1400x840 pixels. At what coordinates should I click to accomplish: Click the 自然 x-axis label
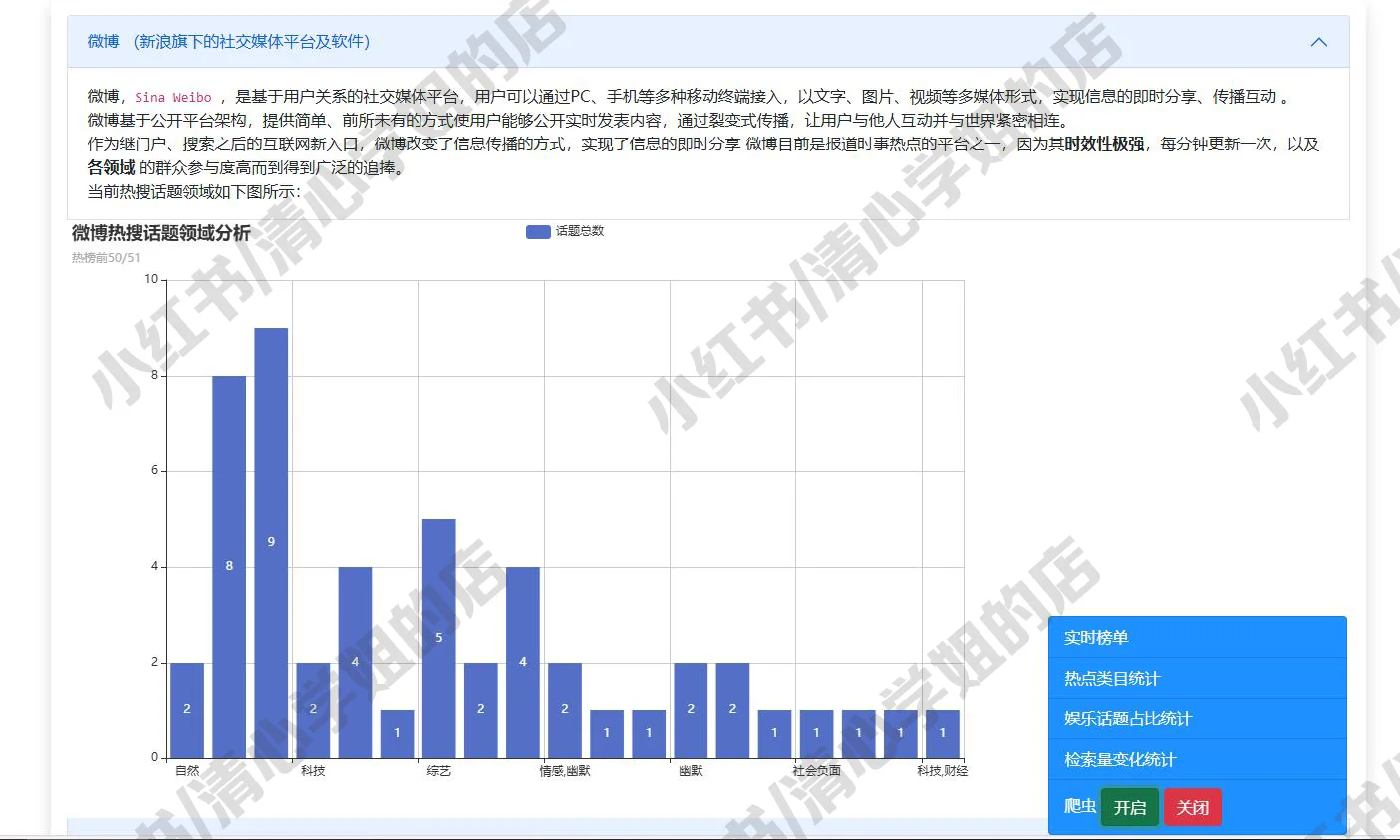click(x=187, y=771)
